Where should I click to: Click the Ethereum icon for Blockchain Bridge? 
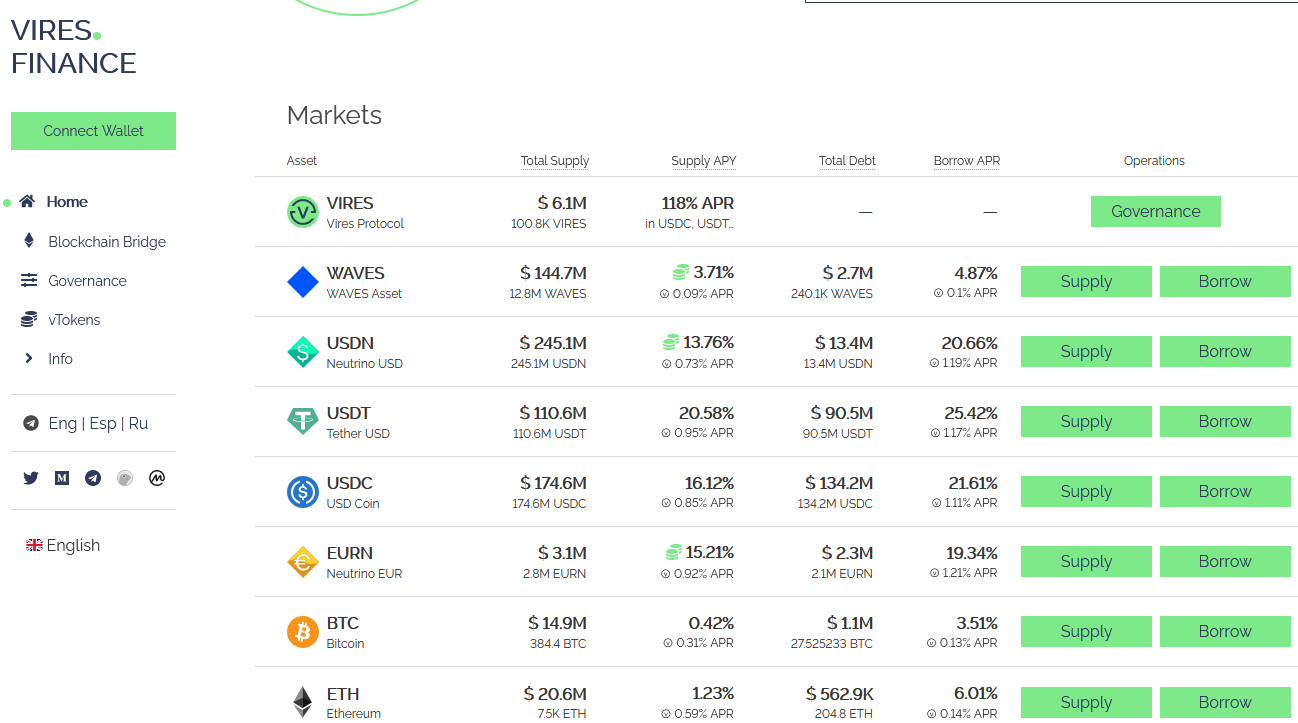pyautogui.click(x=28, y=241)
